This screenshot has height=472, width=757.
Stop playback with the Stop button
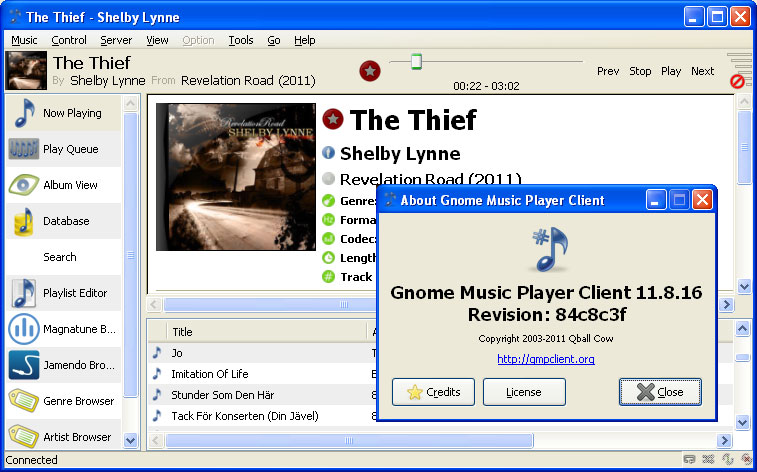coord(640,71)
